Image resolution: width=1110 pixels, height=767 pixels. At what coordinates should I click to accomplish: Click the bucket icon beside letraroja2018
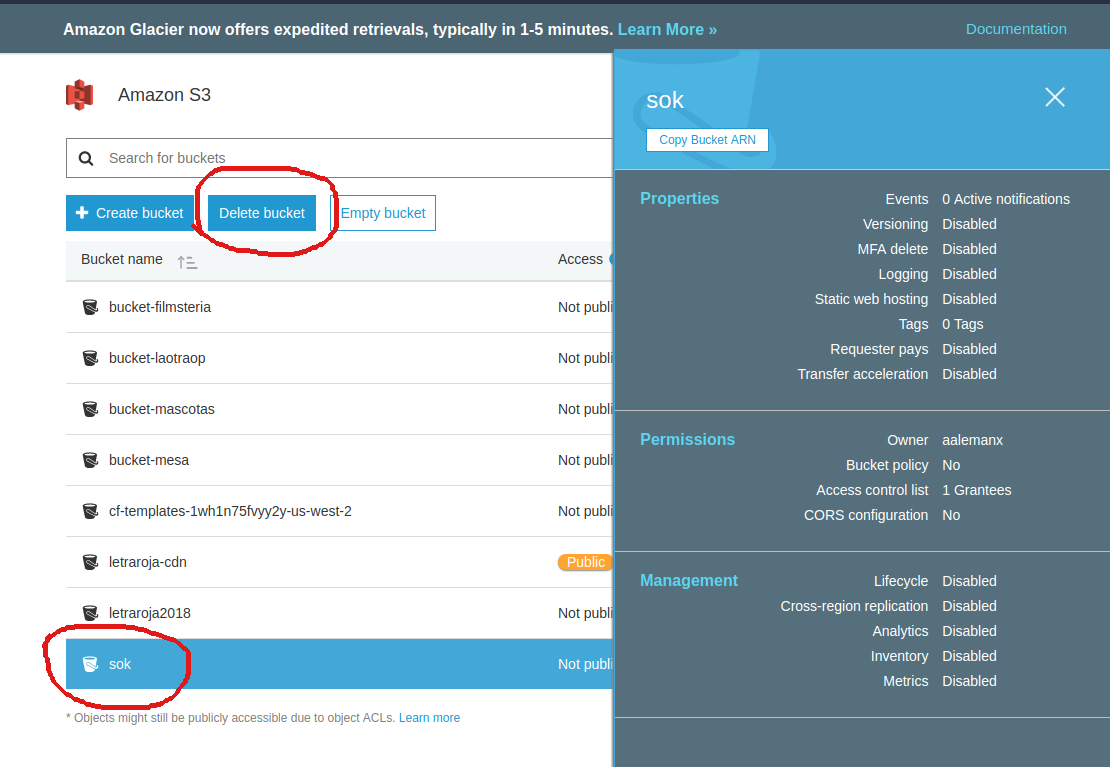point(91,613)
